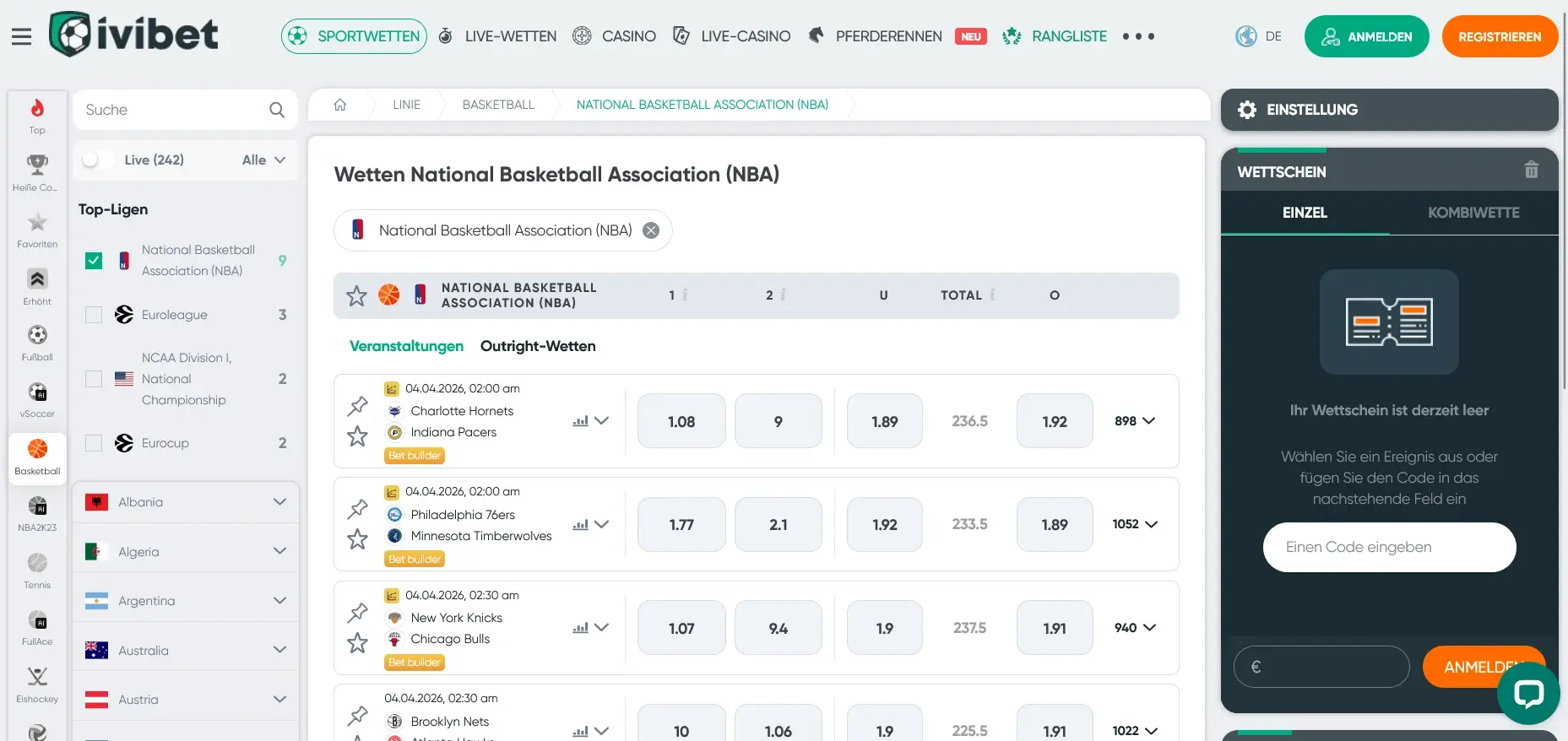Click the Registrieren button
The image size is (1568, 741).
tap(1500, 36)
